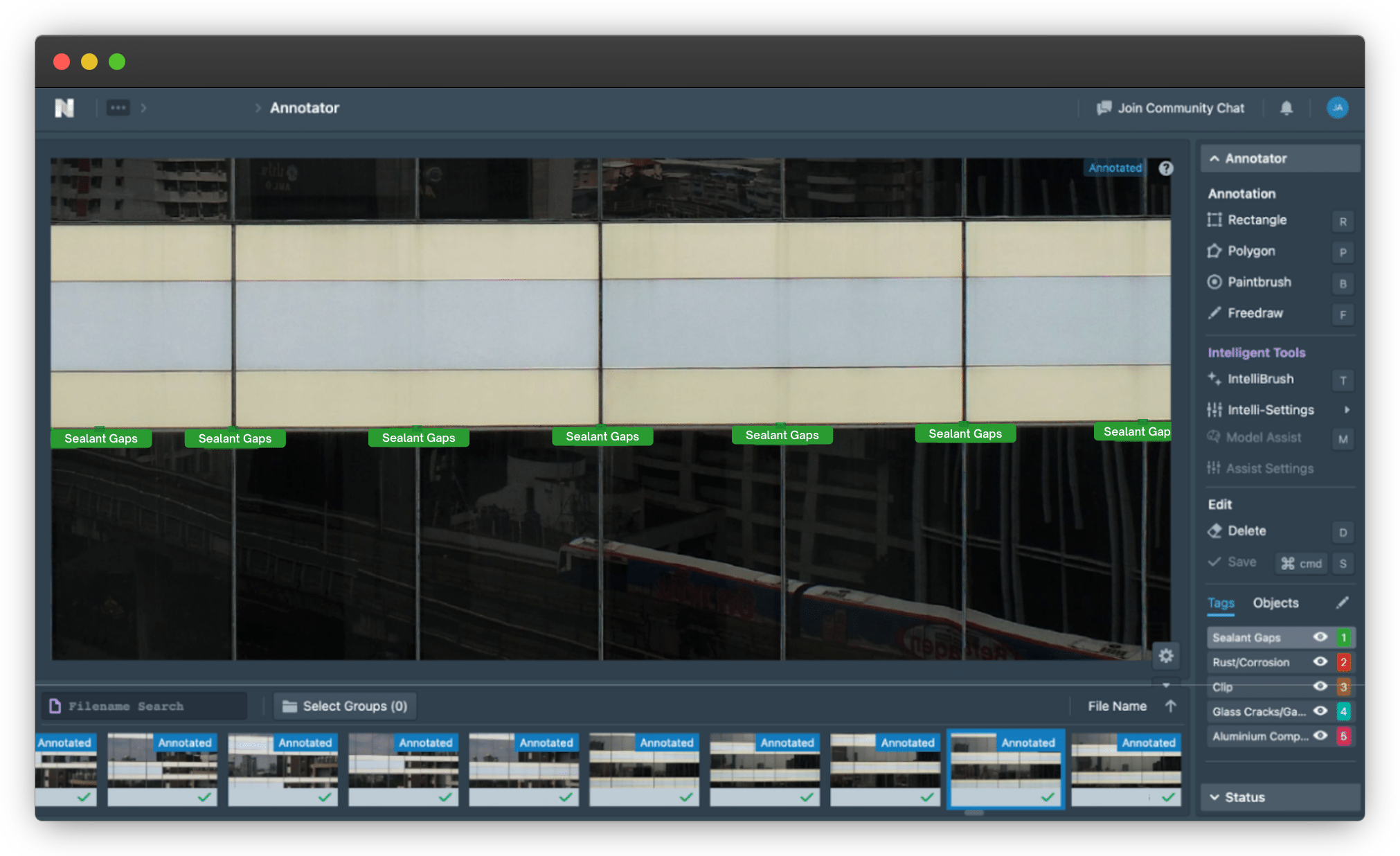Hide the Sealant Gaps tag annotations
Viewport: 1400px width, 856px height.
click(x=1320, y=637)
